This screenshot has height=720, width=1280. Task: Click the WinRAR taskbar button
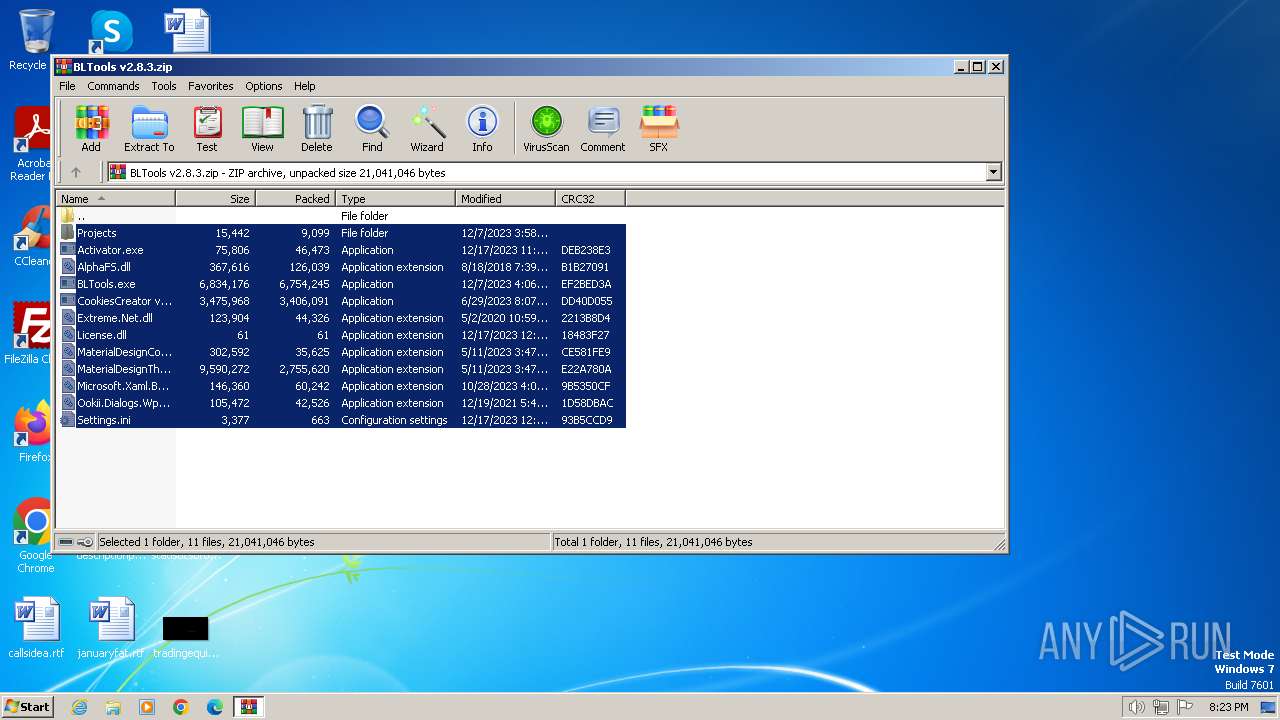point(248,707)
